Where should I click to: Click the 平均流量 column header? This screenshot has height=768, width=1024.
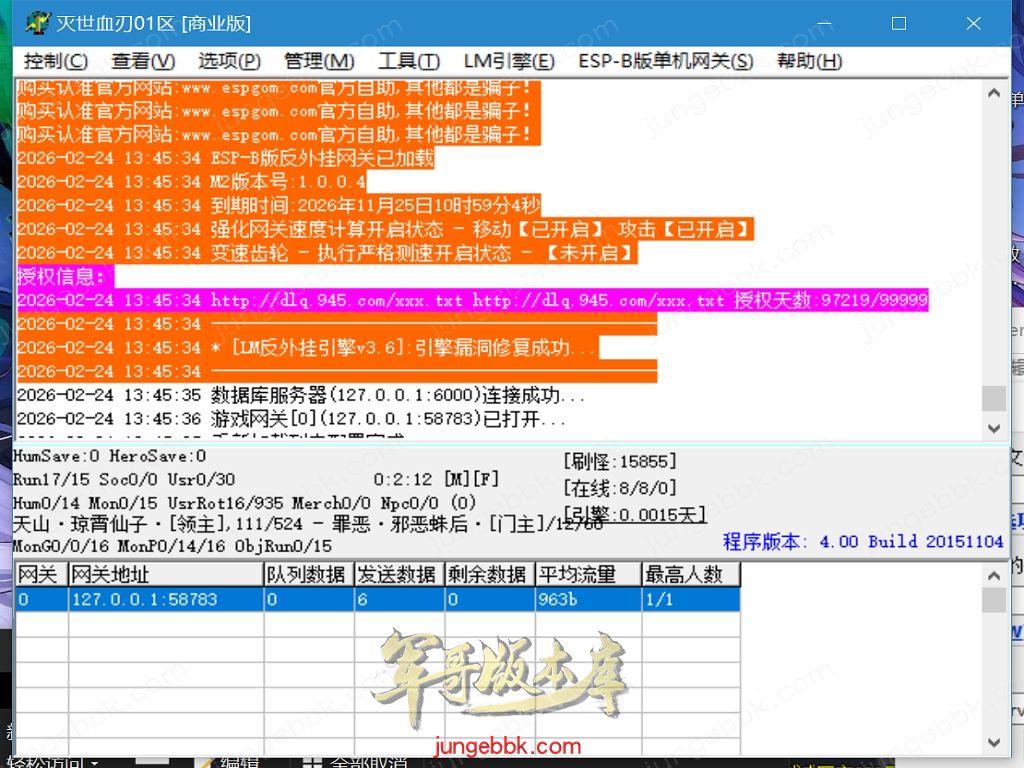pos(587,574)
